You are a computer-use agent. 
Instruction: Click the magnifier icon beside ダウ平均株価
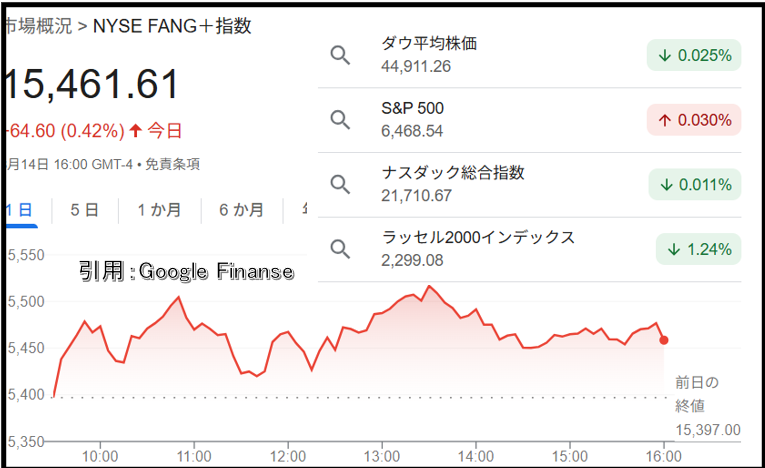pyautogui.click(x=340, y=55)
